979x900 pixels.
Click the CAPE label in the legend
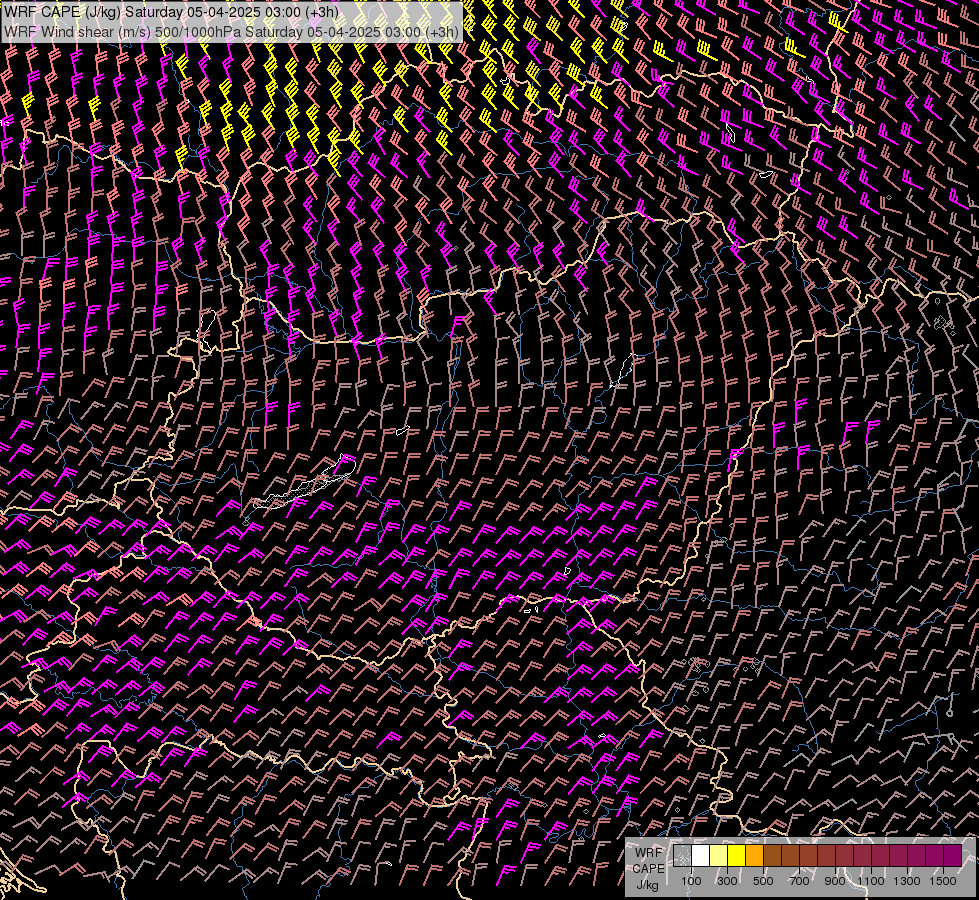pos(648,869)
